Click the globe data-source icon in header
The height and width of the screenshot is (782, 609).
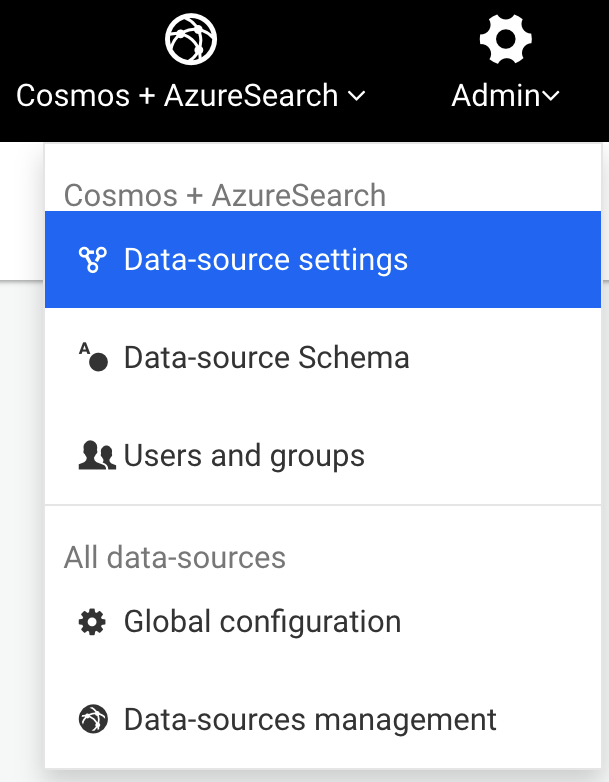191,39
